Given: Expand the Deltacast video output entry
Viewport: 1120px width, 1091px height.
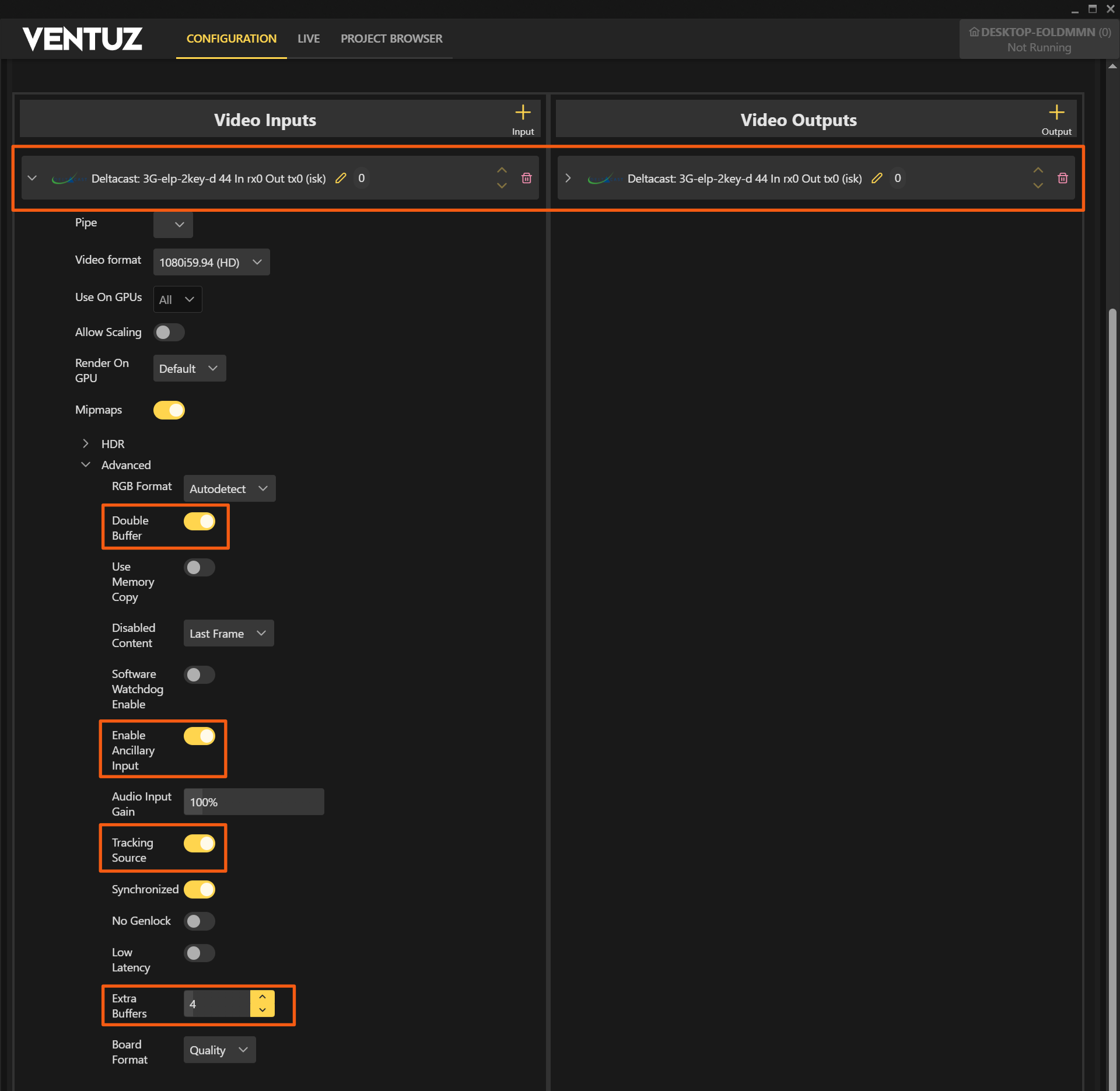Looking at the screenshot, I should tap(568, 179).
